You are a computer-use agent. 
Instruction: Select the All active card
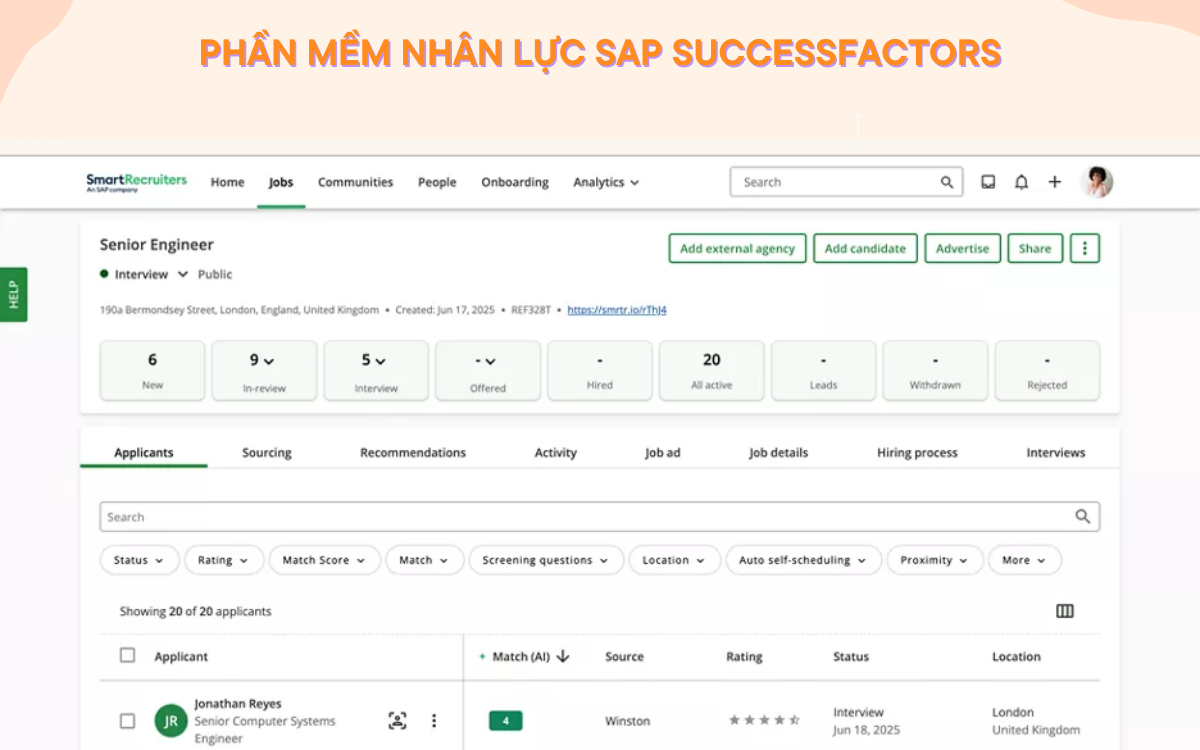[712, 370]
